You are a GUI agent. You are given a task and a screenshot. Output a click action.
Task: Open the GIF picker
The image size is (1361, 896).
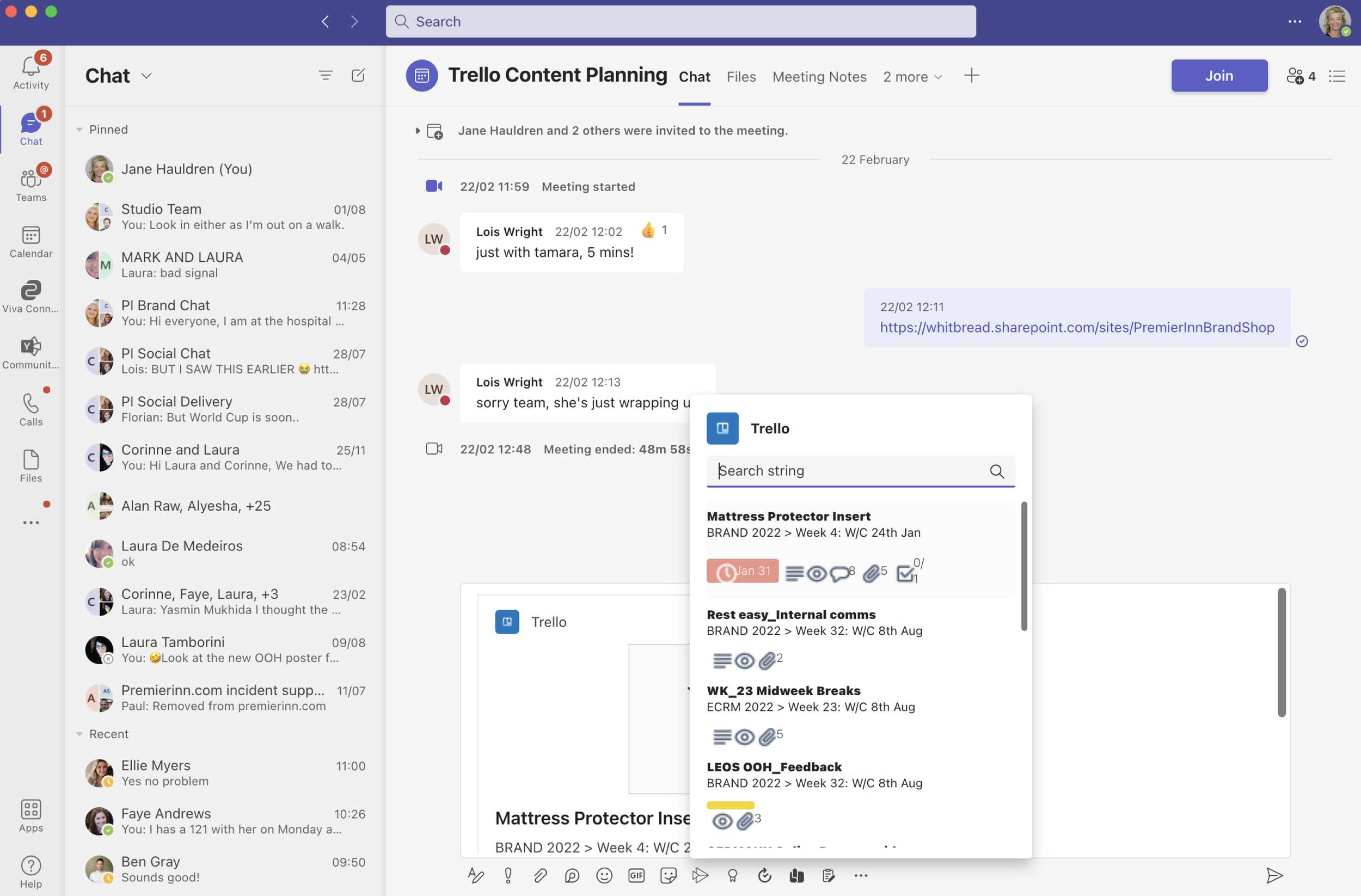(636, 875)
